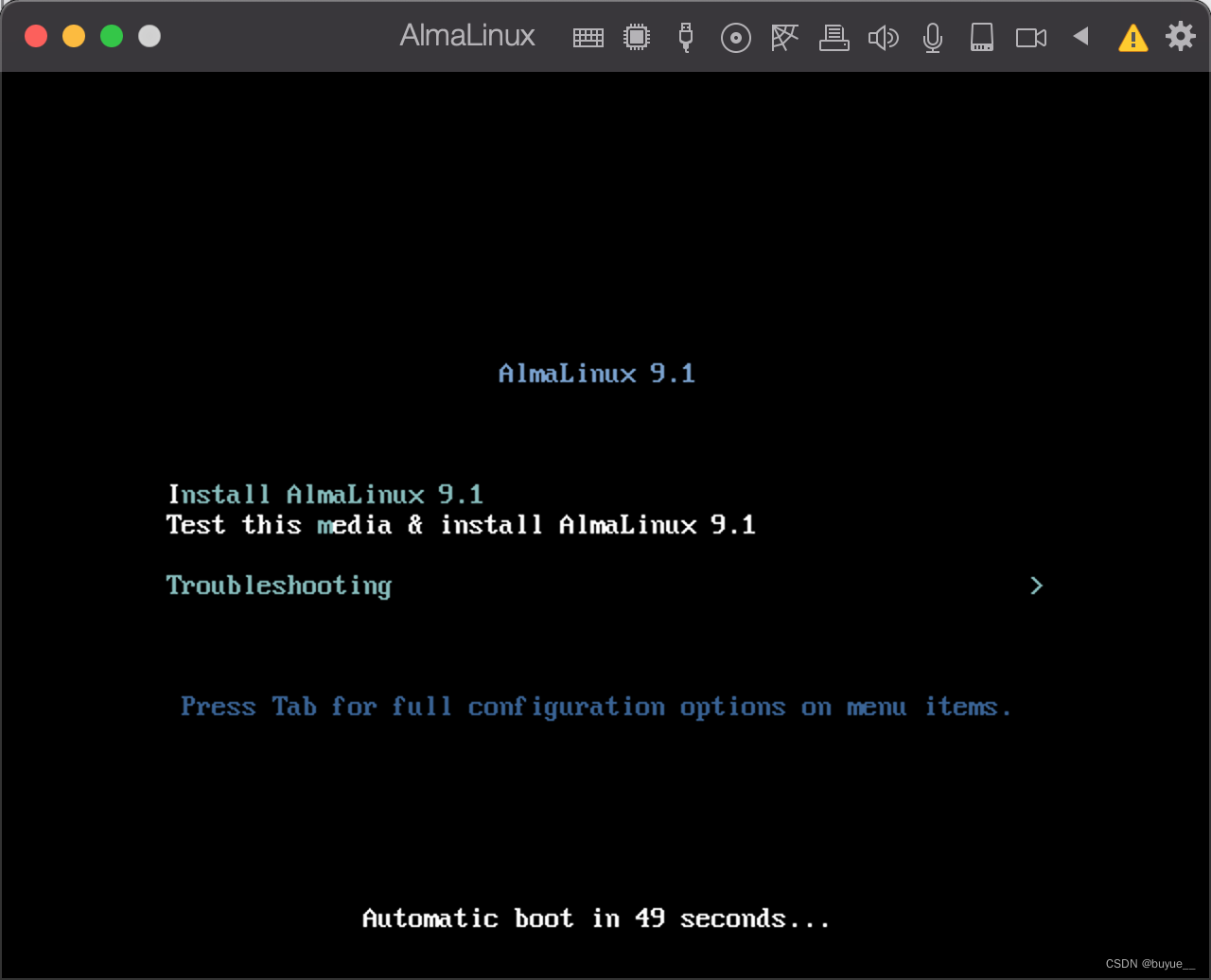
Task: Enter full screen with green button
Action: (x=112, y=36)
